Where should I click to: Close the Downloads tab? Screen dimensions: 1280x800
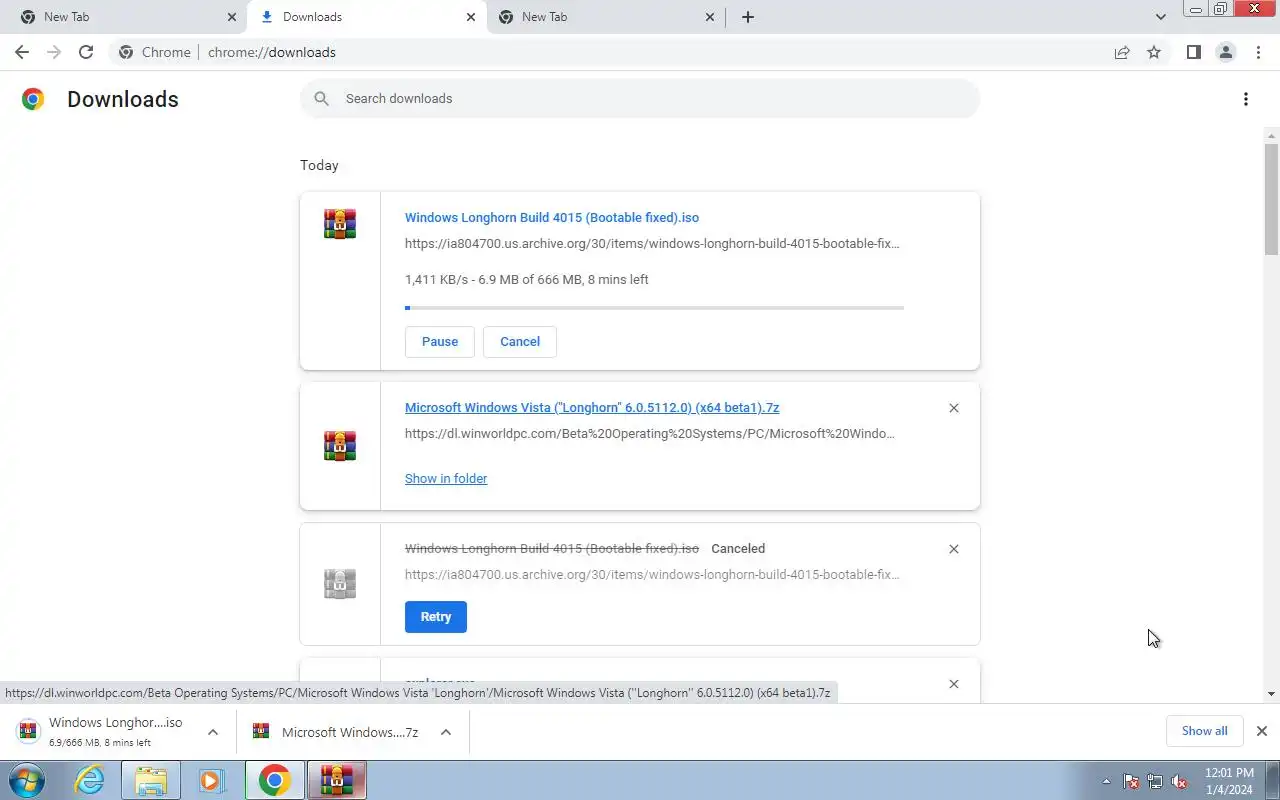[471, 17]
